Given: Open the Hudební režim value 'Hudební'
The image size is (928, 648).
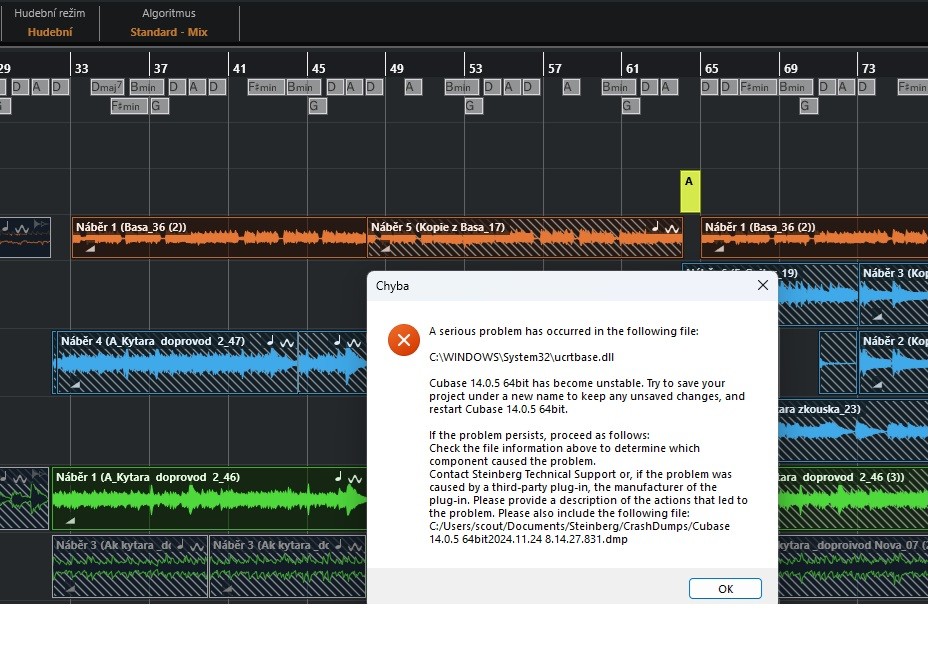Looking at the screenshot, I should pos(50,32).
